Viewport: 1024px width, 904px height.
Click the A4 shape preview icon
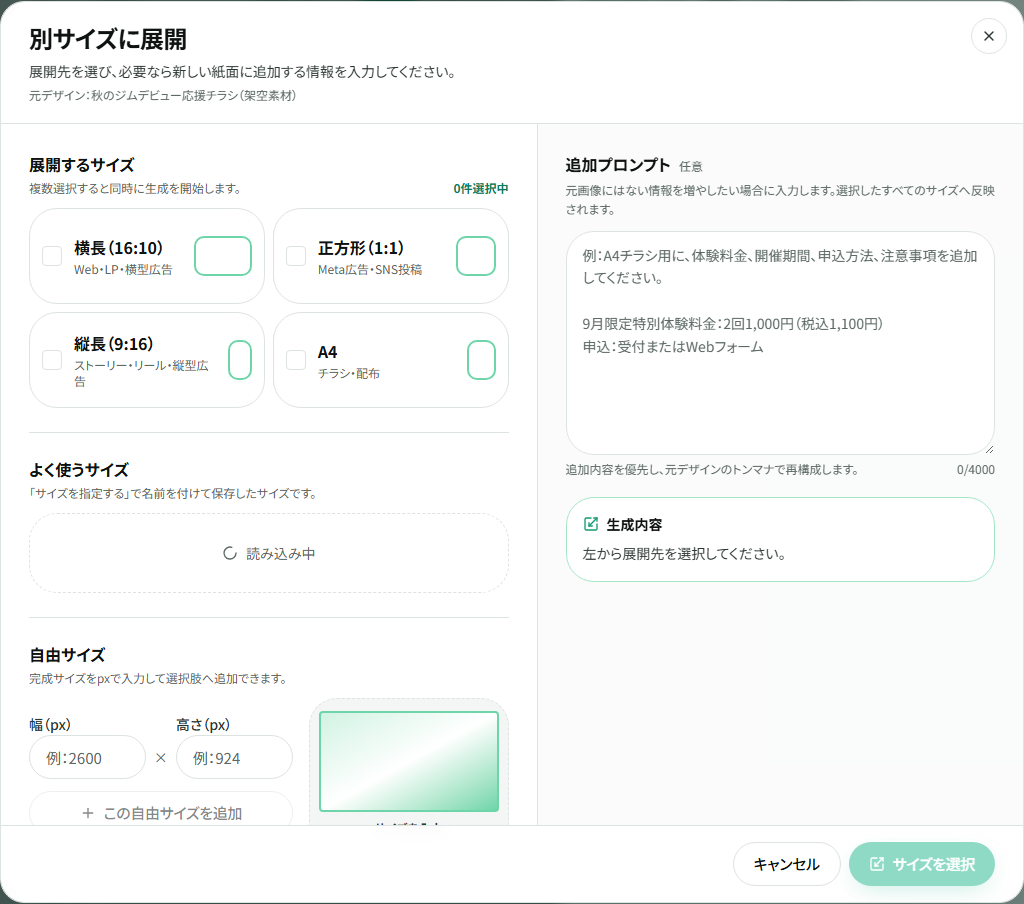pyautogui.click(x=481, y=360)
